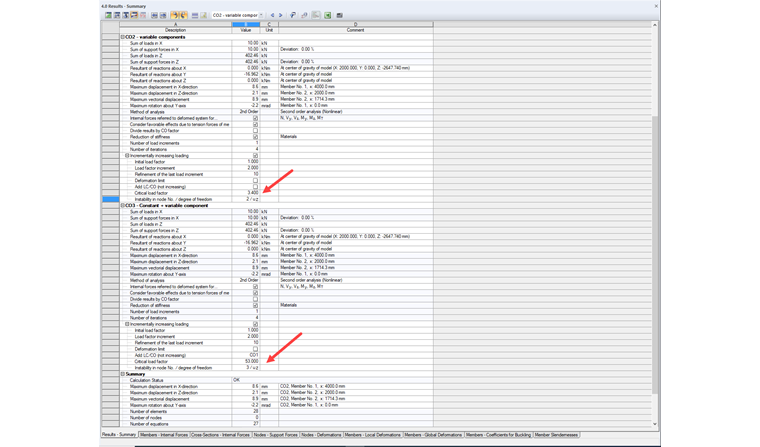This screenshot has width=760, height=447.
Task: Toggle the first orange highlighted arrow icon
Action: 174,15
